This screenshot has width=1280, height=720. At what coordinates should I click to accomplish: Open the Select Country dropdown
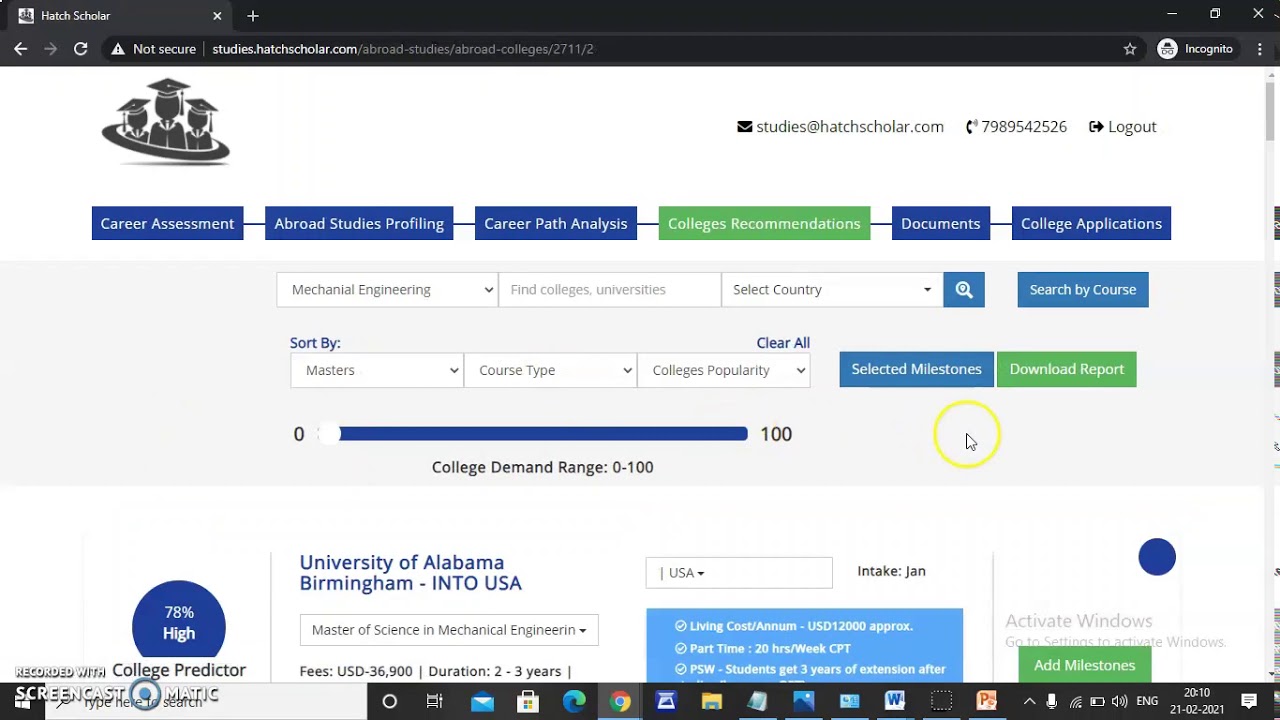pyautogui.click(x=832, y=289)
